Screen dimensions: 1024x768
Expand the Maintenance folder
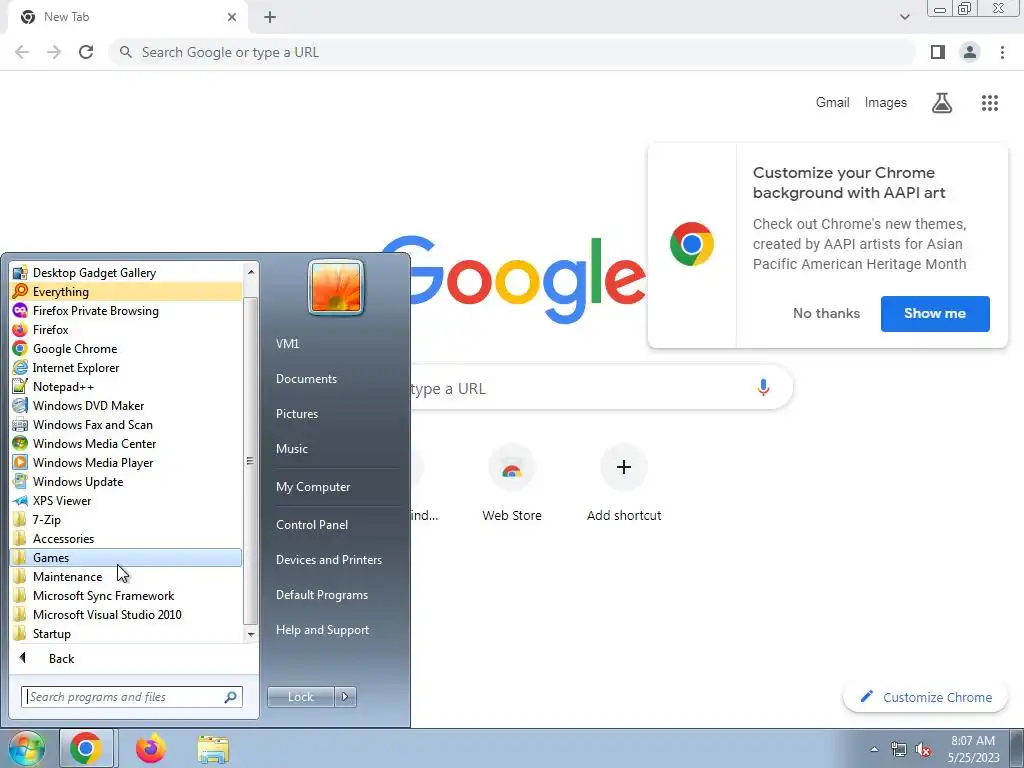[x=127, y=576]
